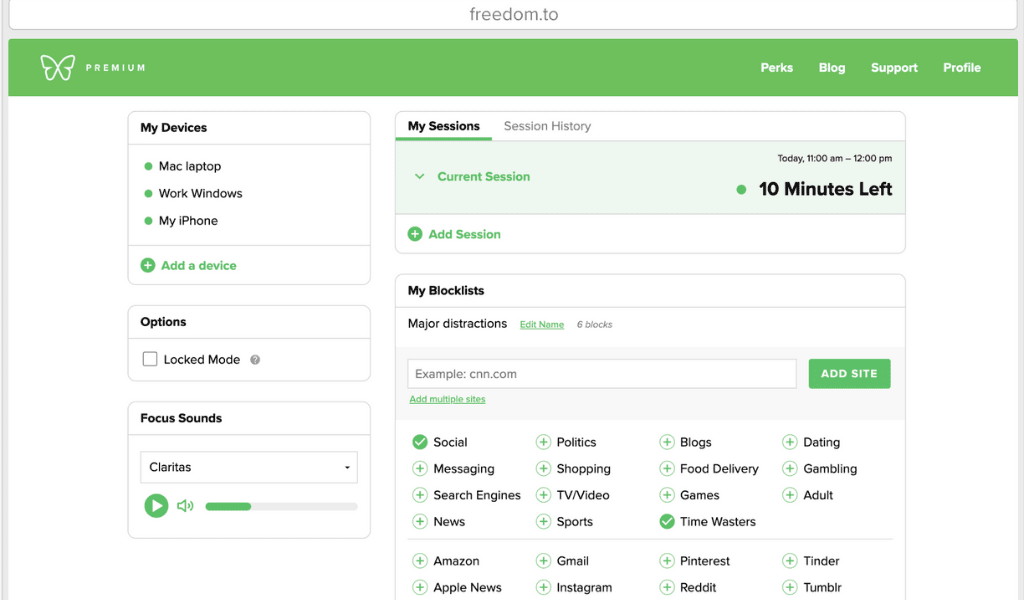Add Sports category to blocklist
Image resolution: width=1024 pixels, height=600 pixels.
pos(543,521)
